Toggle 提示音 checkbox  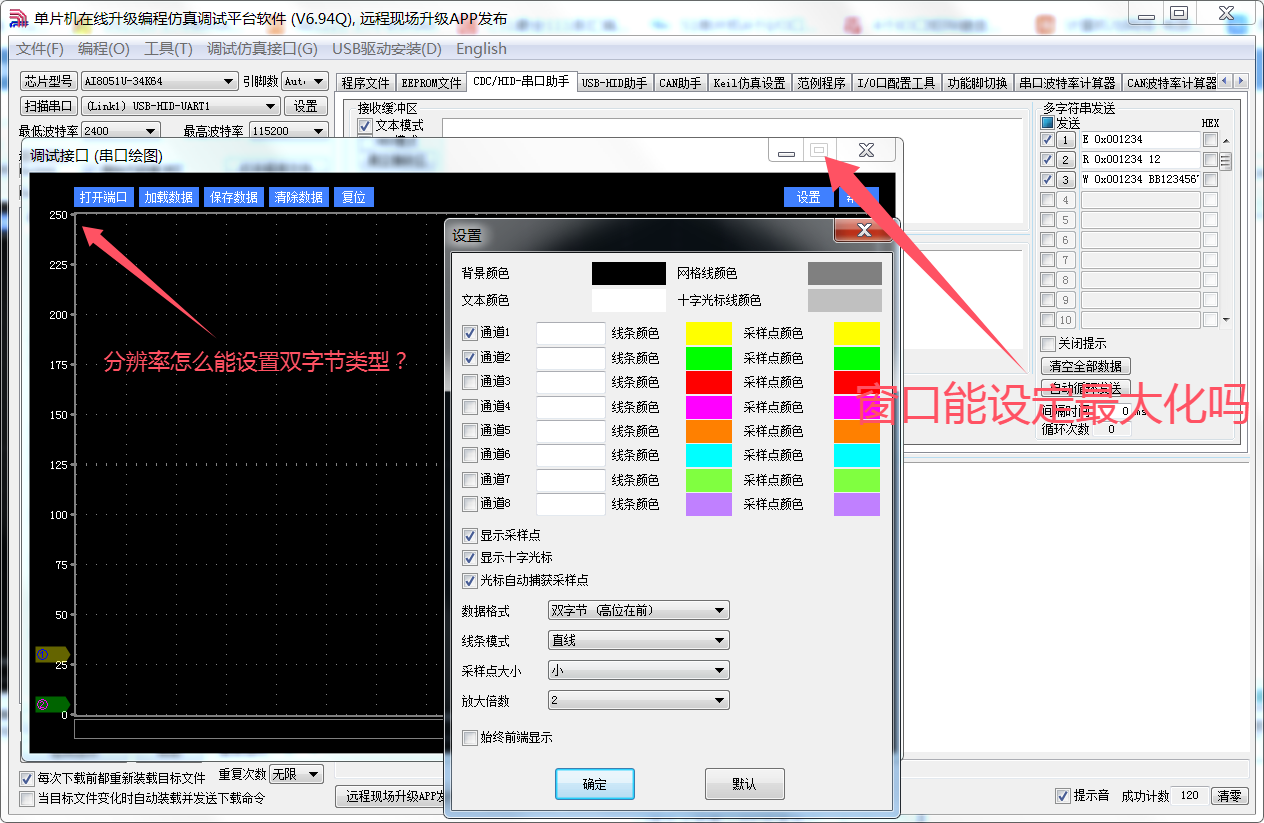coord(1063,796)
